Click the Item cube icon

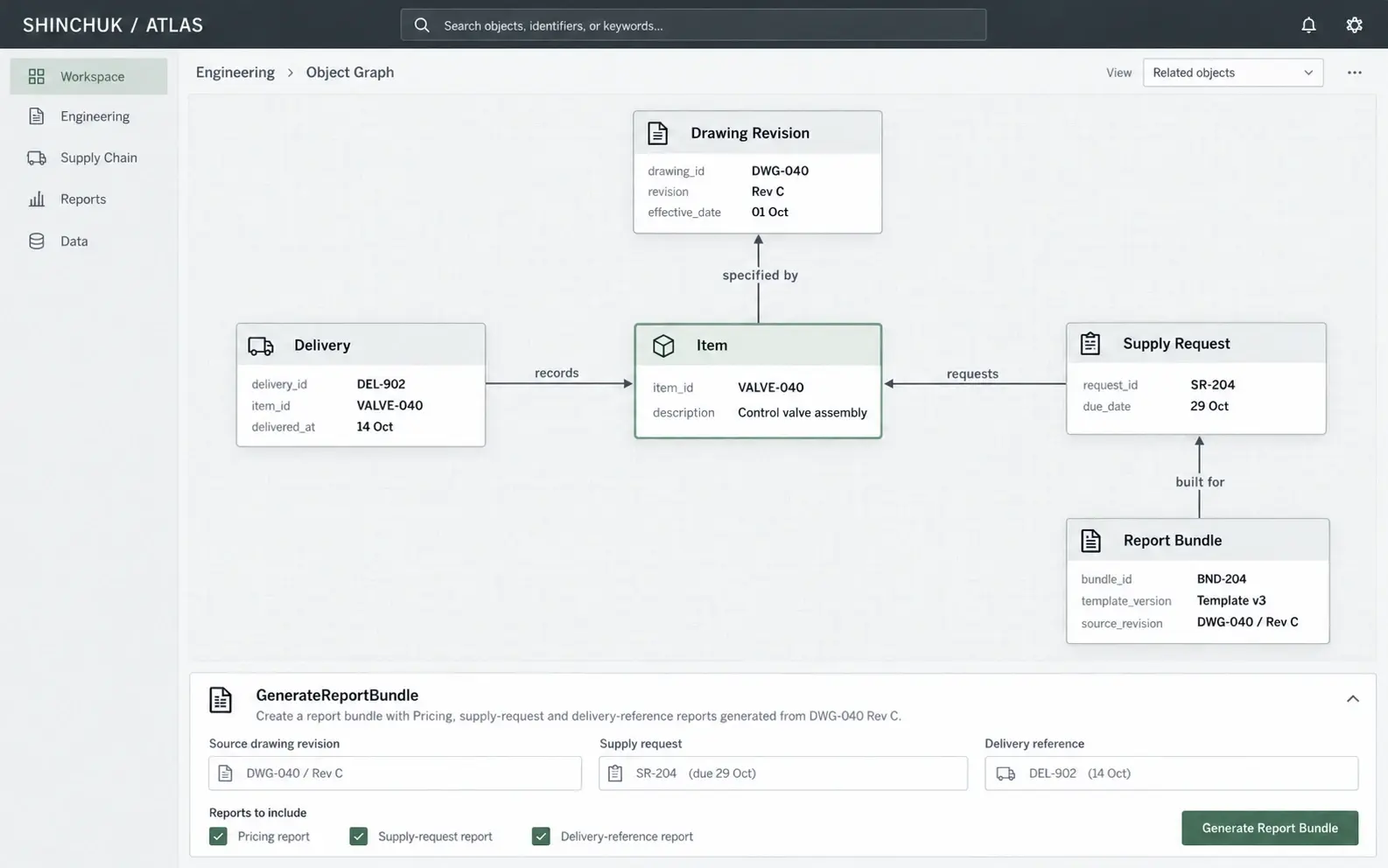point(663,346)
